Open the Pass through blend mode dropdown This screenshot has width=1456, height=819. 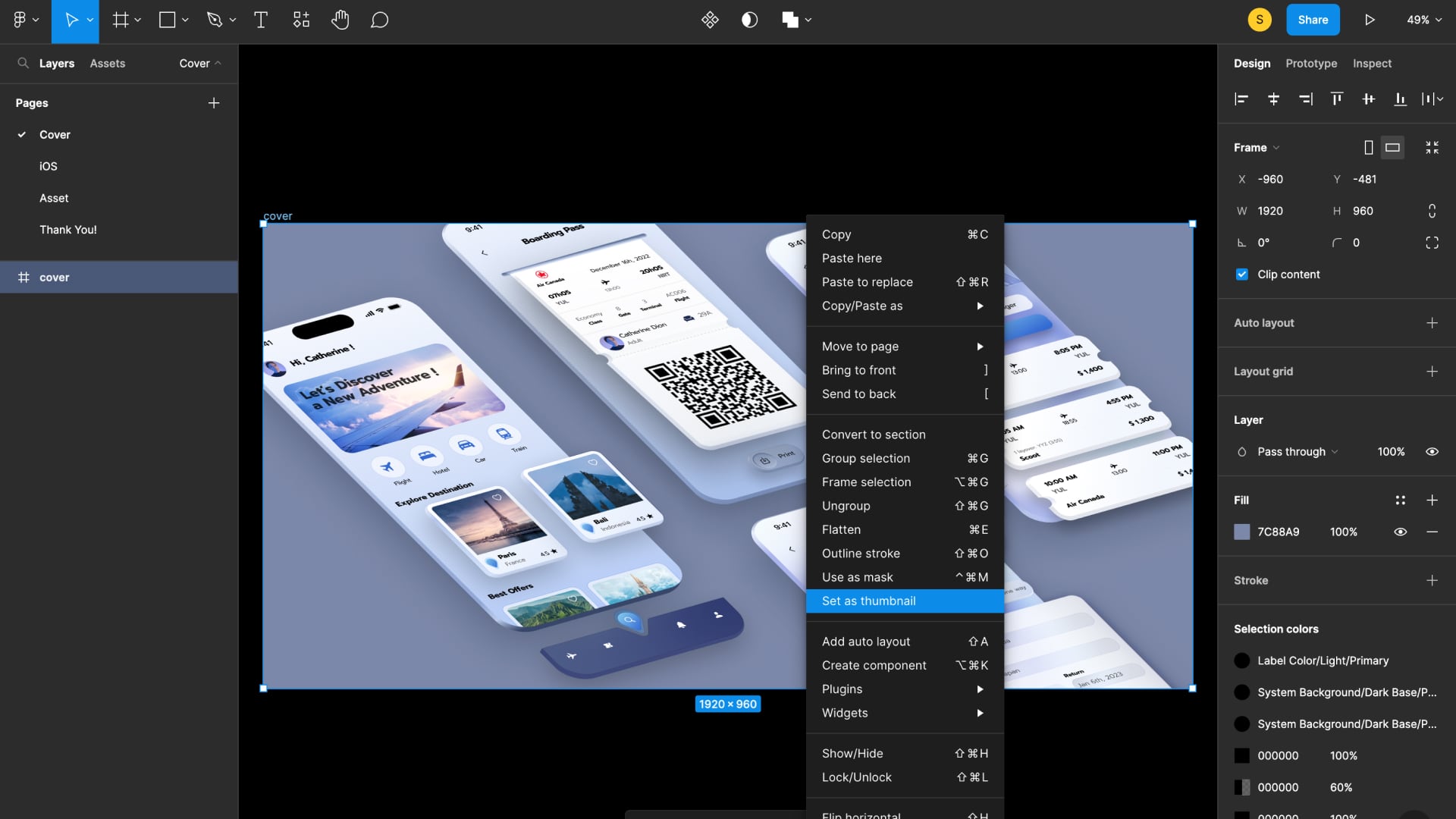click(x=1291, y=451)
